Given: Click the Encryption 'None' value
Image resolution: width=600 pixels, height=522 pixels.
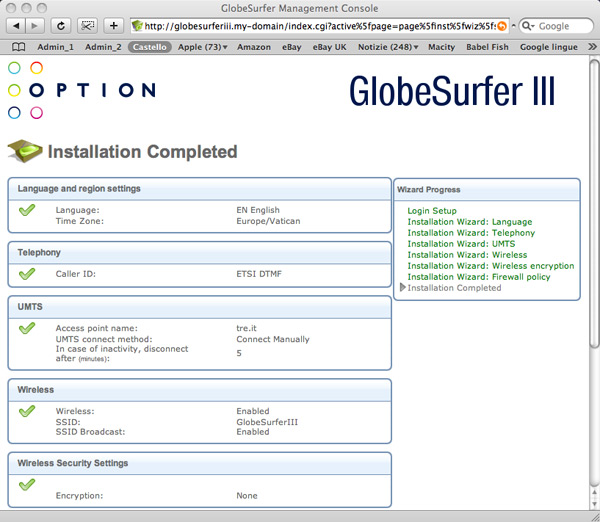Looking at the screenshot, I should click(x=247, y=496).
